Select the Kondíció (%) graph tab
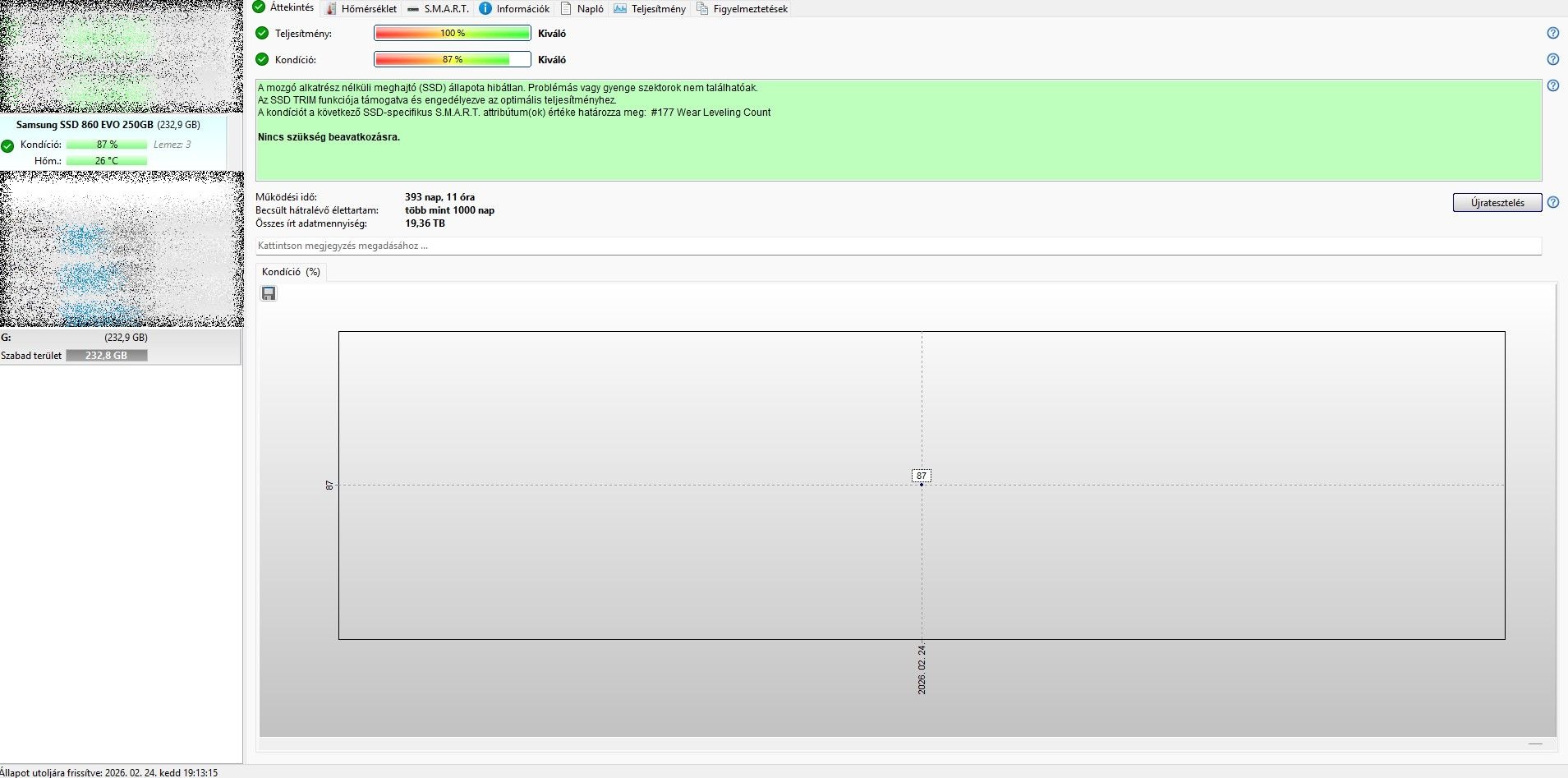The image size is (1568, 778). click(x=291, y=272)
